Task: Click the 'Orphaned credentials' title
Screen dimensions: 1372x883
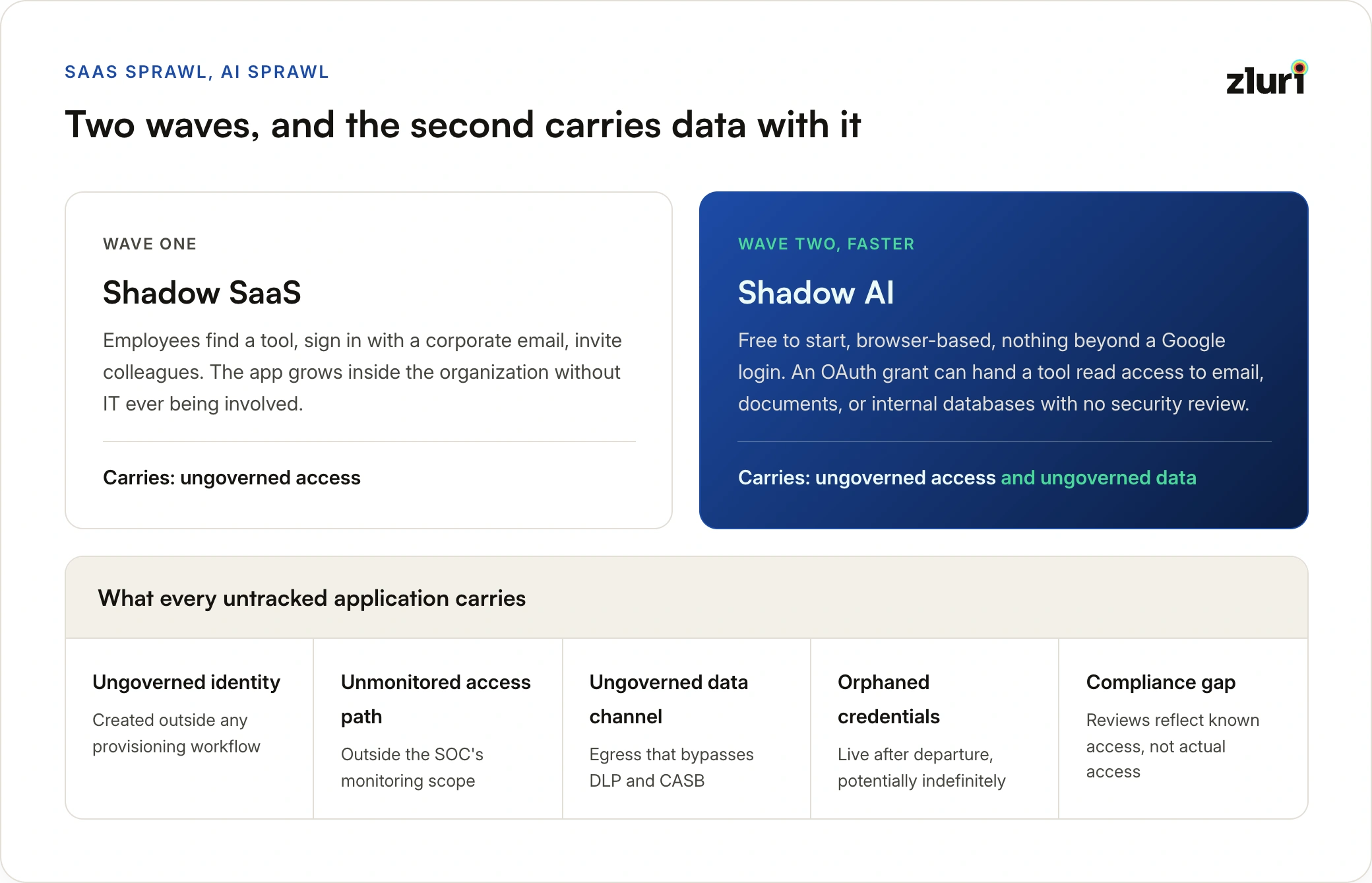Action: [889, 700]
